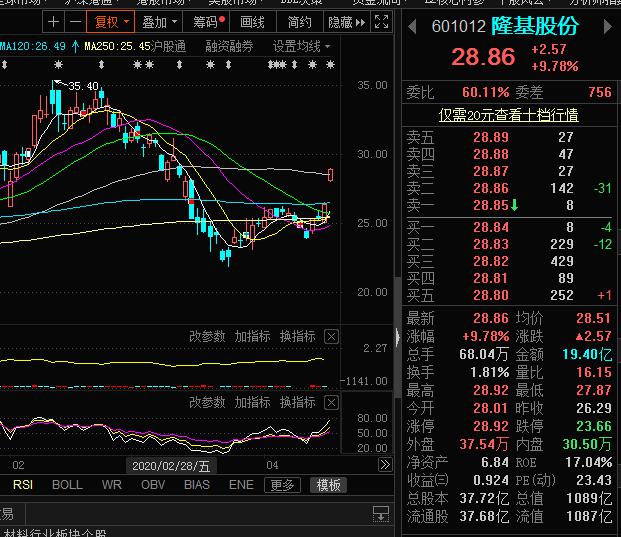Click the plus zoom-in chart icon

(52, 21)
